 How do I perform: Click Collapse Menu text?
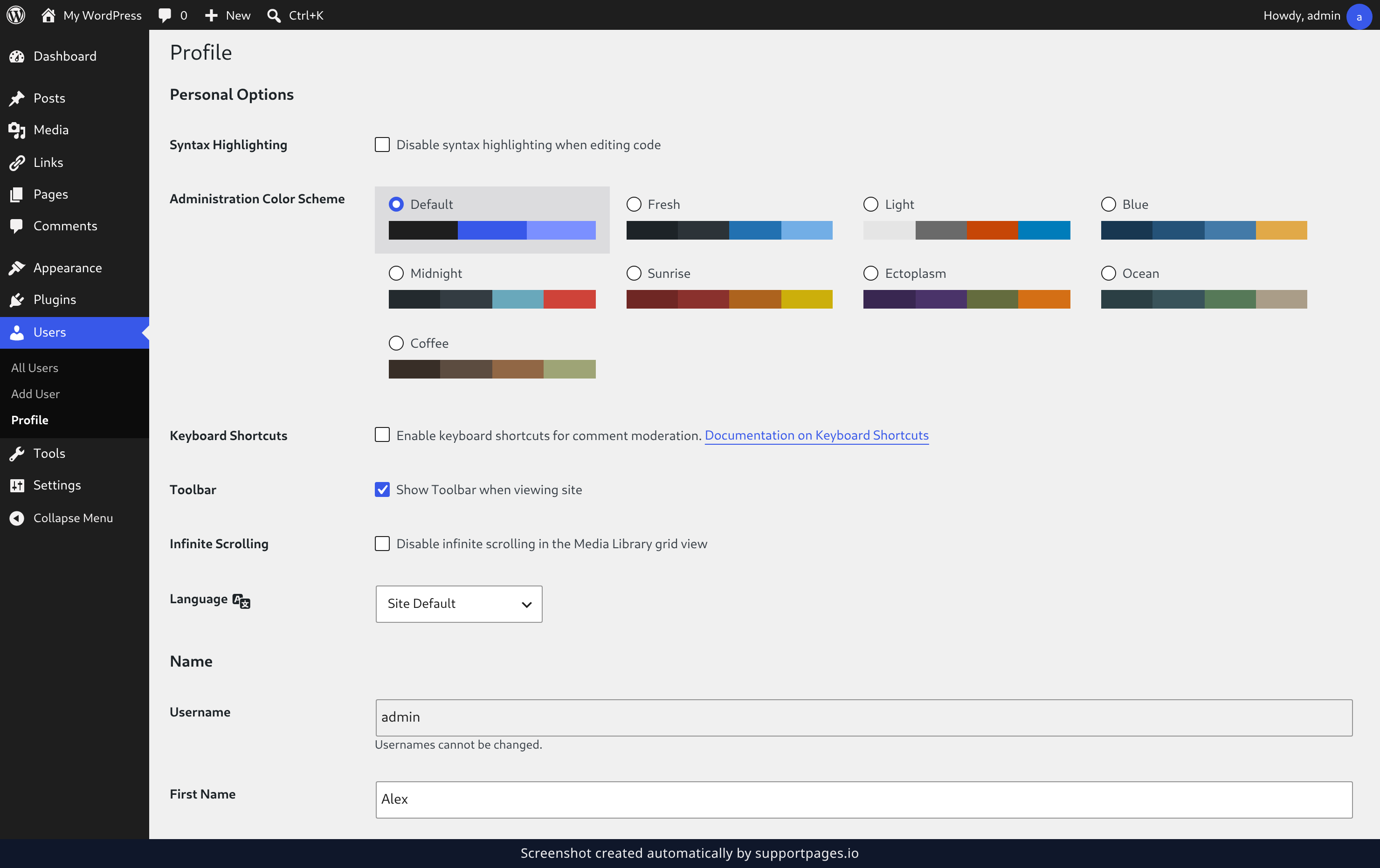click(x=73, y=518)
